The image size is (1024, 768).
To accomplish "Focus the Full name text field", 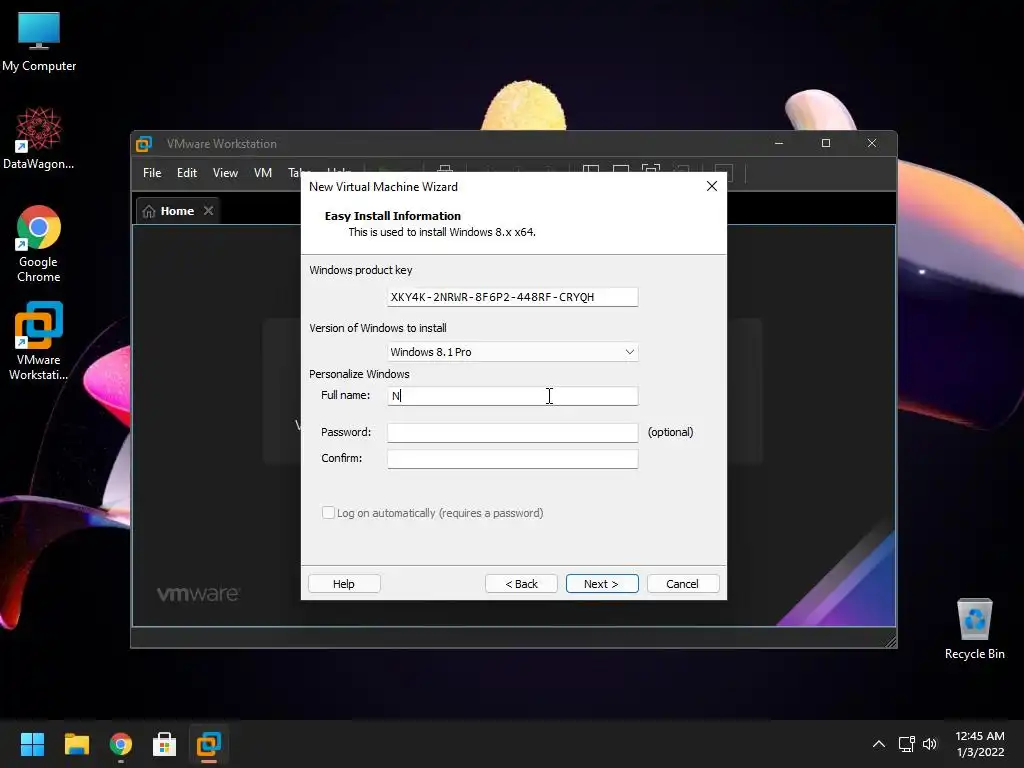I will (x=513, y=396).
